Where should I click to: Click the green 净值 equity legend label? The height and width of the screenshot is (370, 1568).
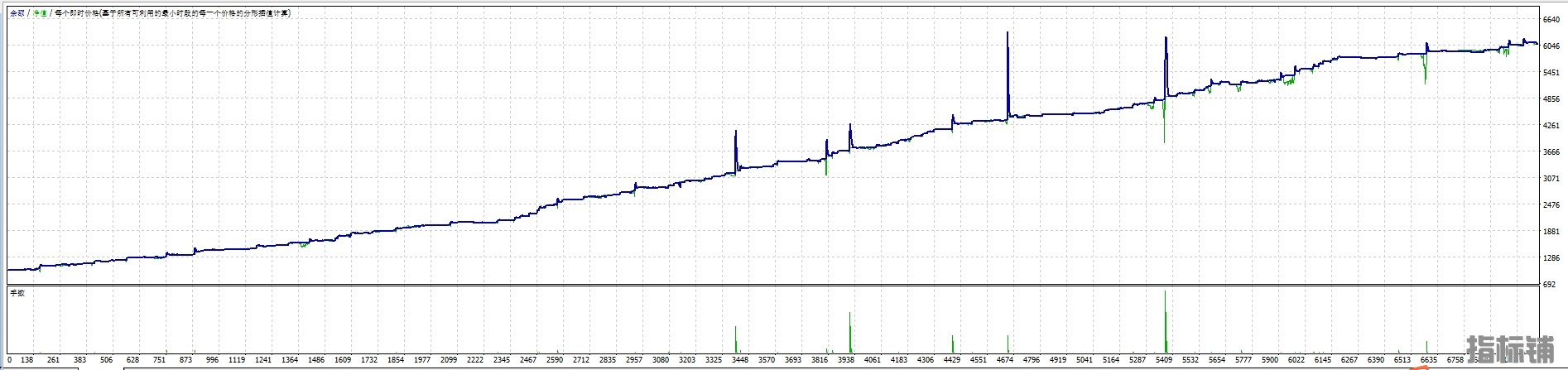click(39, 13)
